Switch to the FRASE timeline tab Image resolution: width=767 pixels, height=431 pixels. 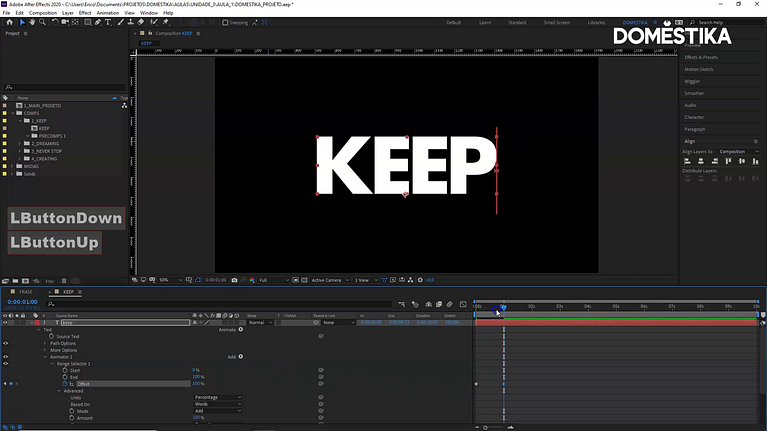tap(26, 292)
